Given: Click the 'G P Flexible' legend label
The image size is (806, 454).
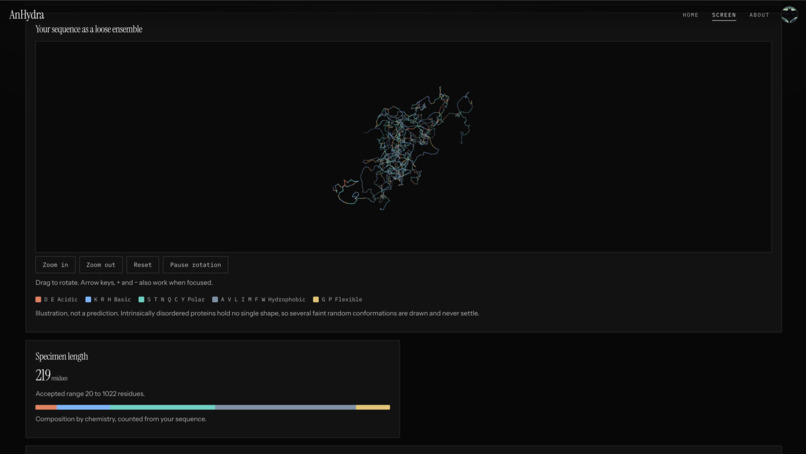Looking at the screenshot, I should tap(342, 299).
